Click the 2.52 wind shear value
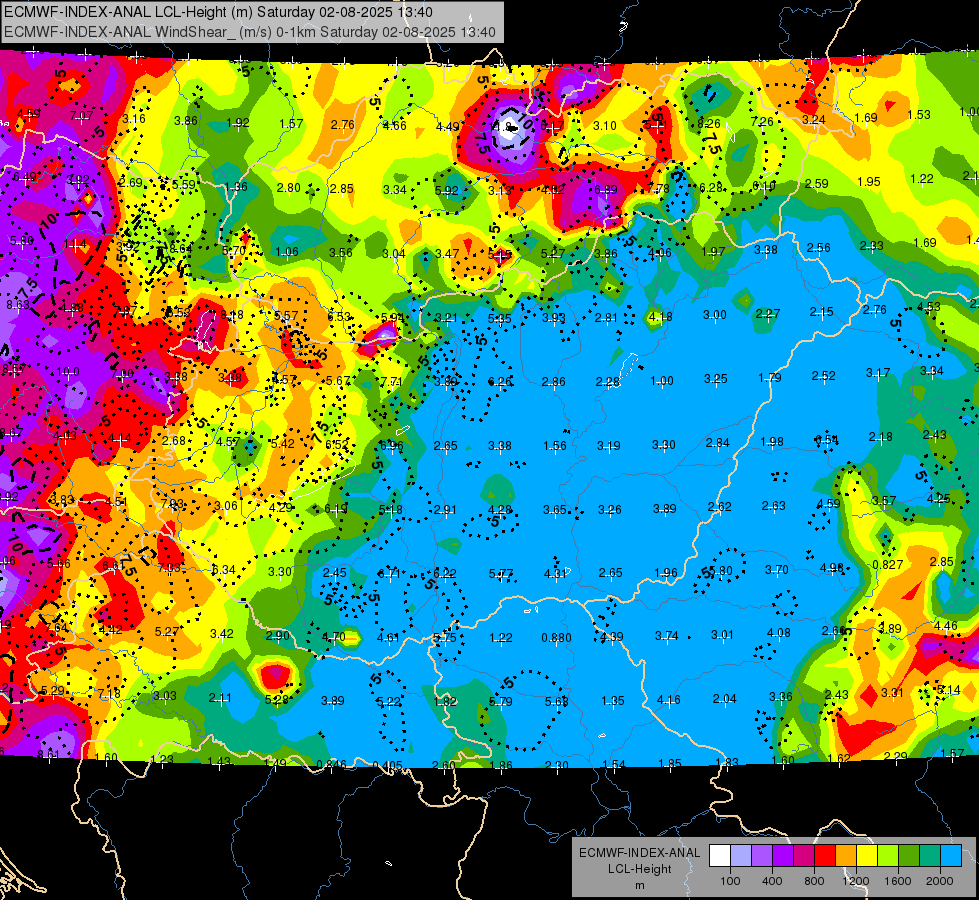 click(x=824, y=375)
